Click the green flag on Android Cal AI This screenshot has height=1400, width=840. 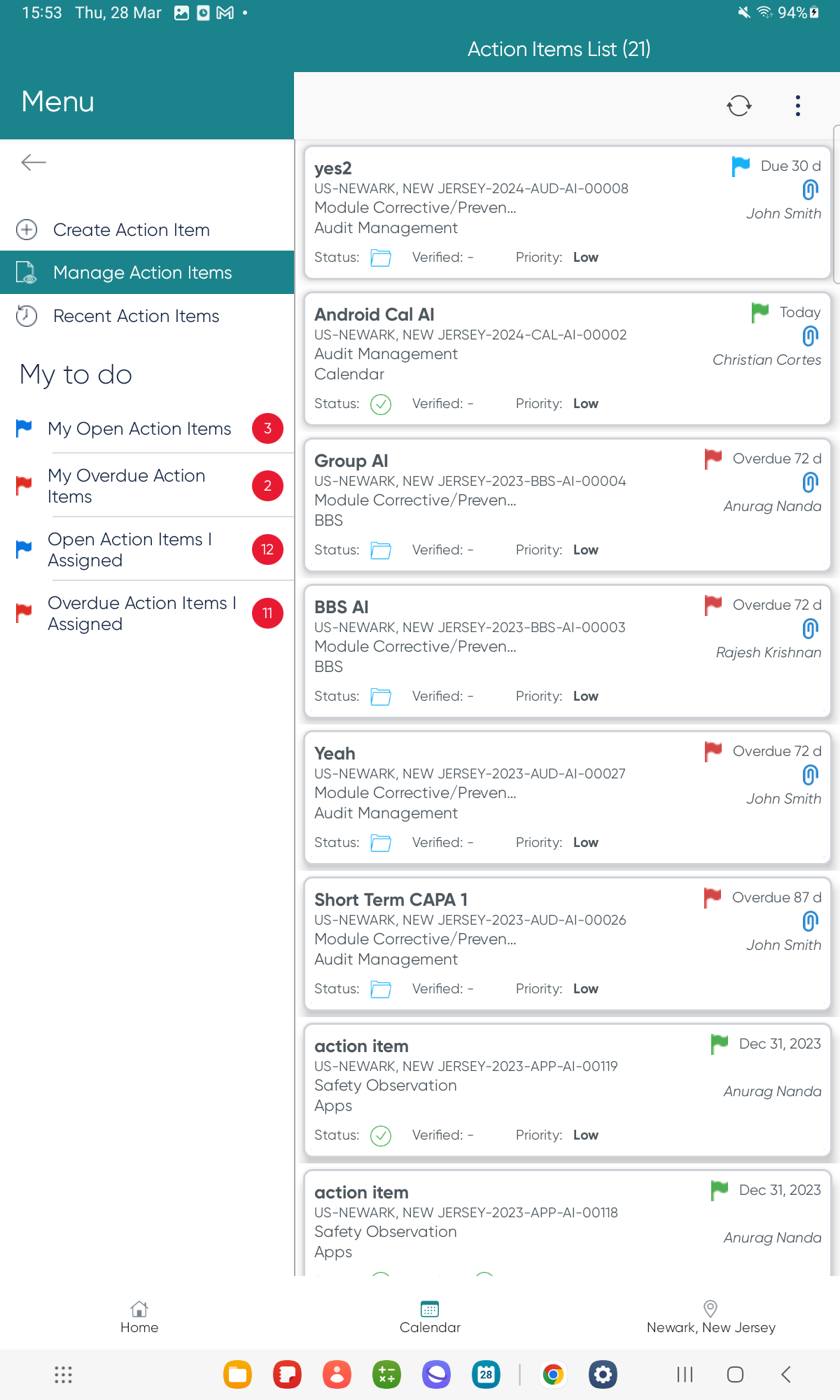pos(759,313)
